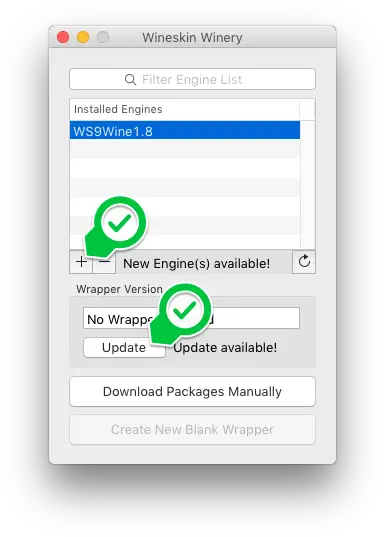The height and width of the screenshot is (537, 384).
Task: Click the magnifying glass search icon
Action: pos(130,79)
